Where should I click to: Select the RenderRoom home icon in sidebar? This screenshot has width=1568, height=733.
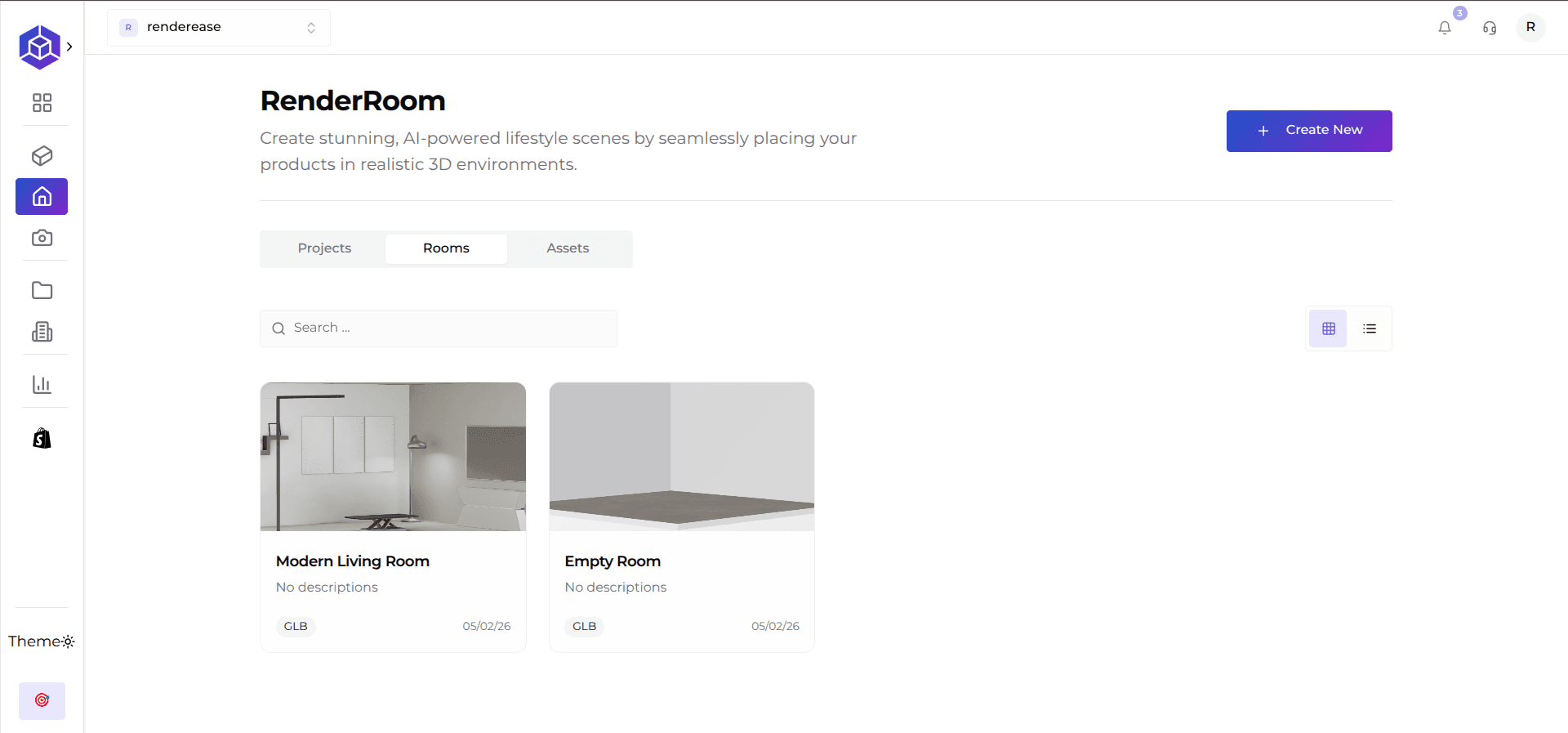click(x=42, y=196)
